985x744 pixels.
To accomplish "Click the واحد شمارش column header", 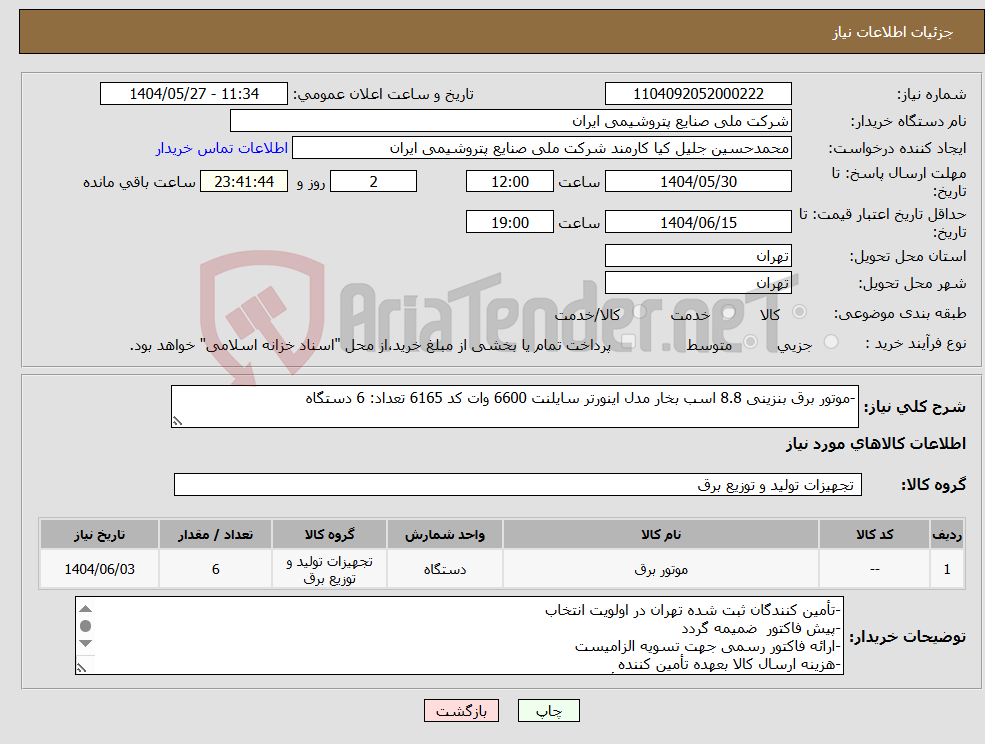I will 445,534.
